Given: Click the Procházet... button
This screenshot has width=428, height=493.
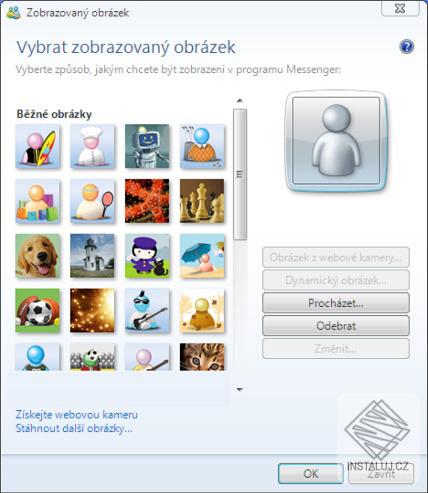Looking at the screenshot, I should click(x=336, y=303).
